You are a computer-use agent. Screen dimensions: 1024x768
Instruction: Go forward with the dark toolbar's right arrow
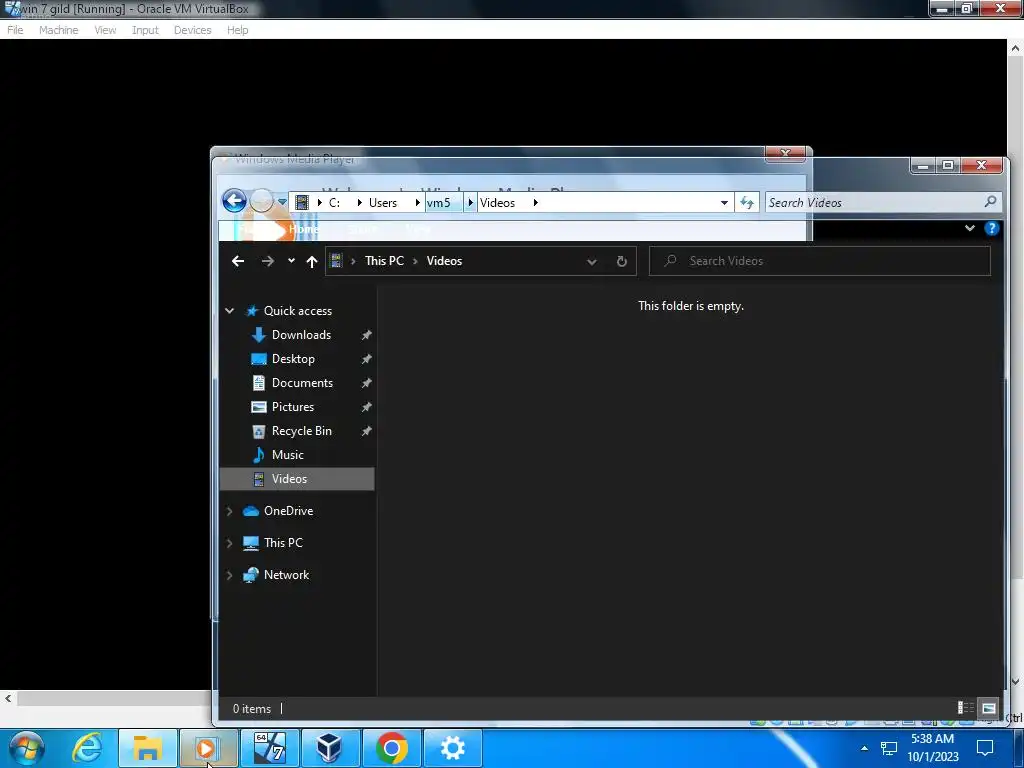coord(268,261)
